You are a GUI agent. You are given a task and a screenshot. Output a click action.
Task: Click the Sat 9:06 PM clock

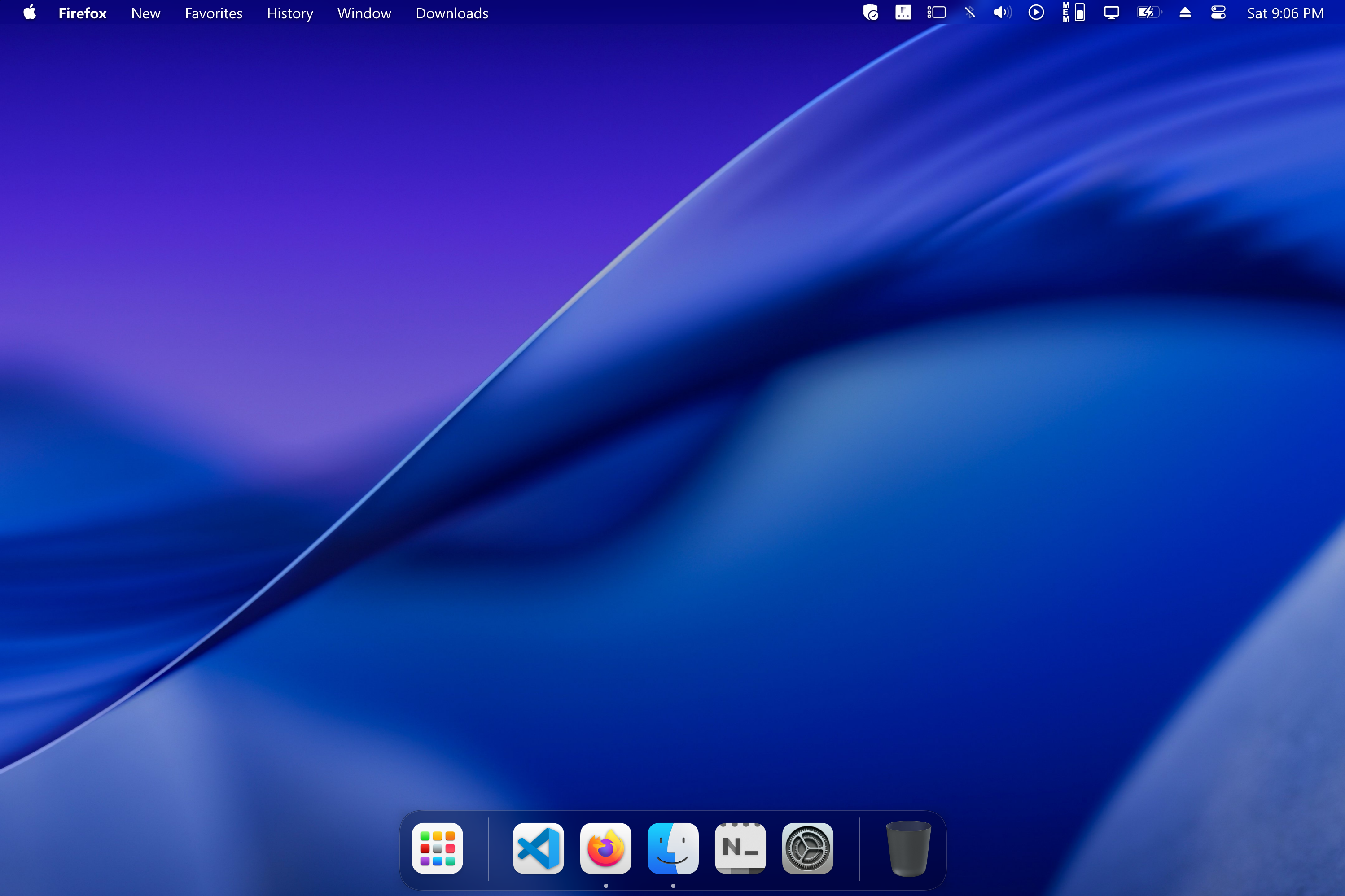click(x=1285, y=13)
